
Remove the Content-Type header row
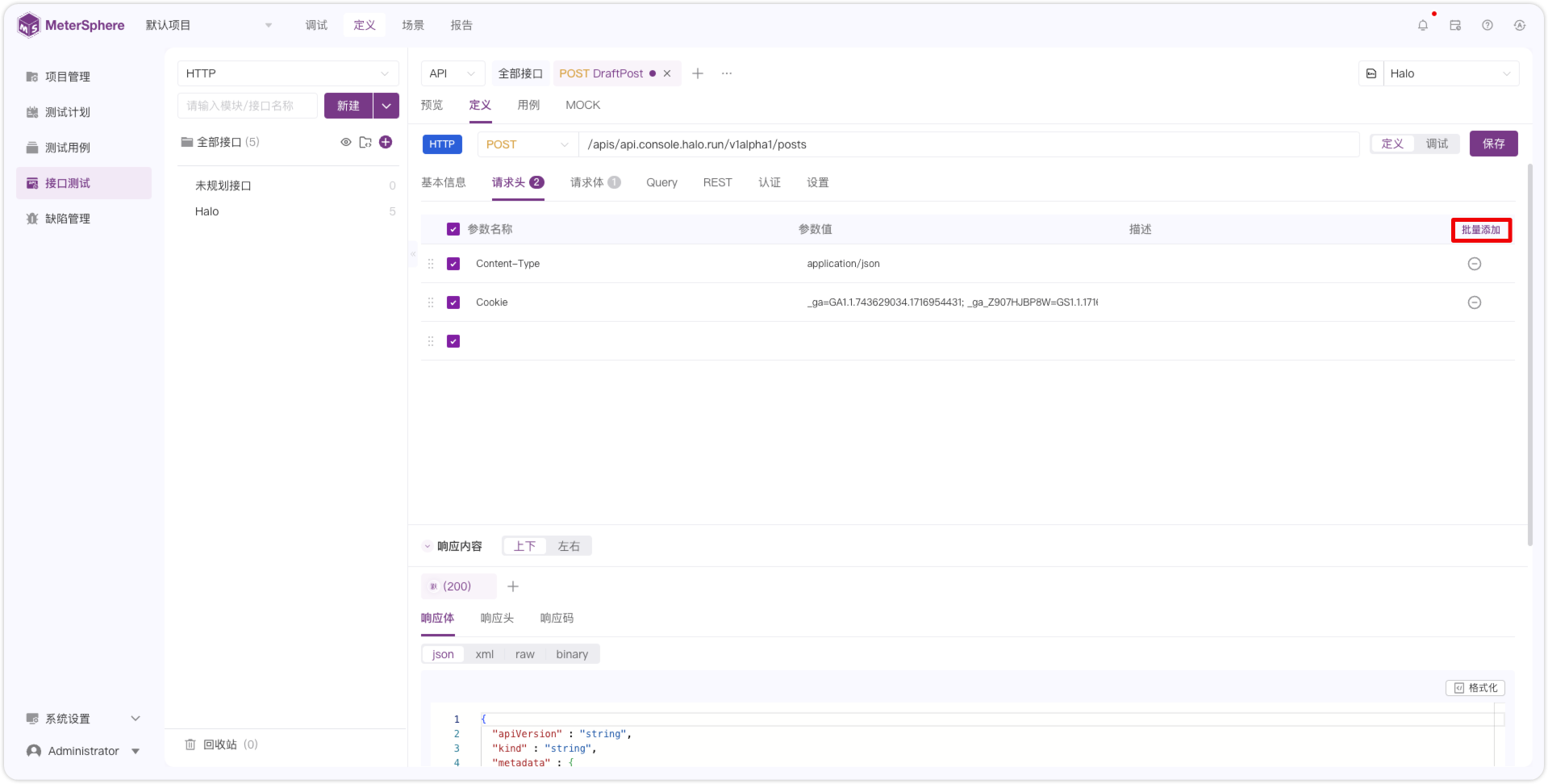[1474, 264]
